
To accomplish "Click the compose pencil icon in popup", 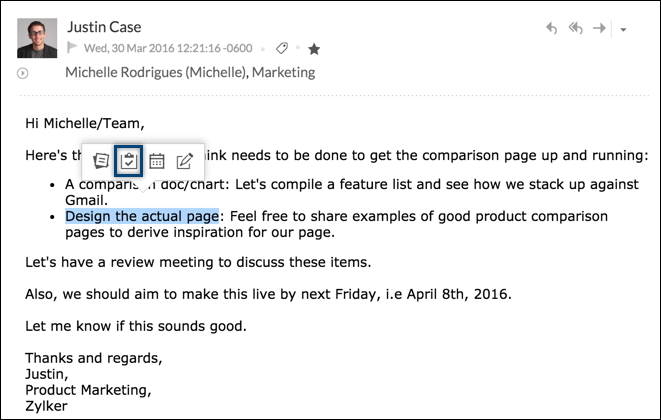I will click(x=184, y=161).
